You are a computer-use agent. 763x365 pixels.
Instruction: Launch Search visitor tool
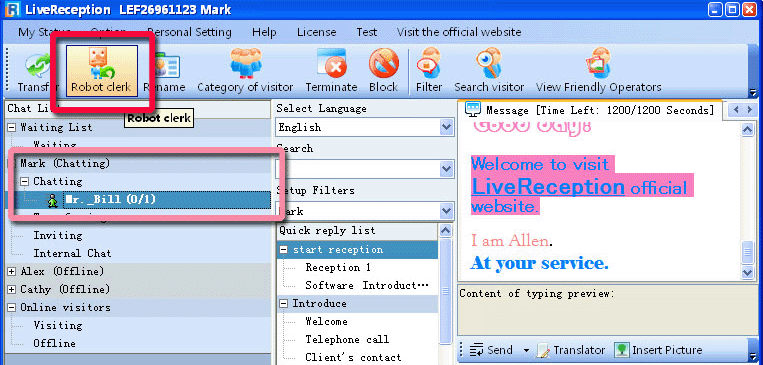tap(489, 71)
